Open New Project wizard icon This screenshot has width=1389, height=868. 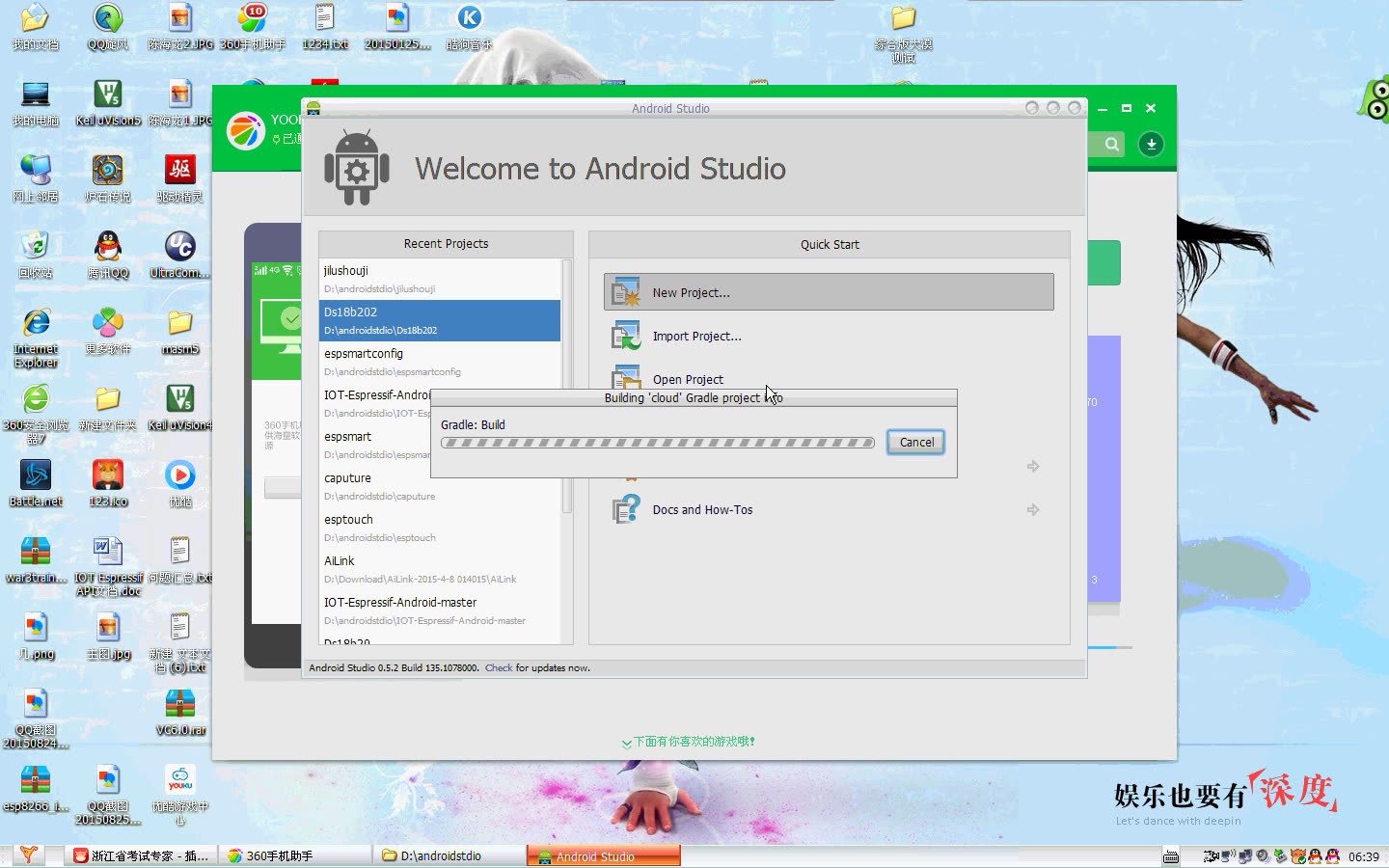click(x=626, y=292)
